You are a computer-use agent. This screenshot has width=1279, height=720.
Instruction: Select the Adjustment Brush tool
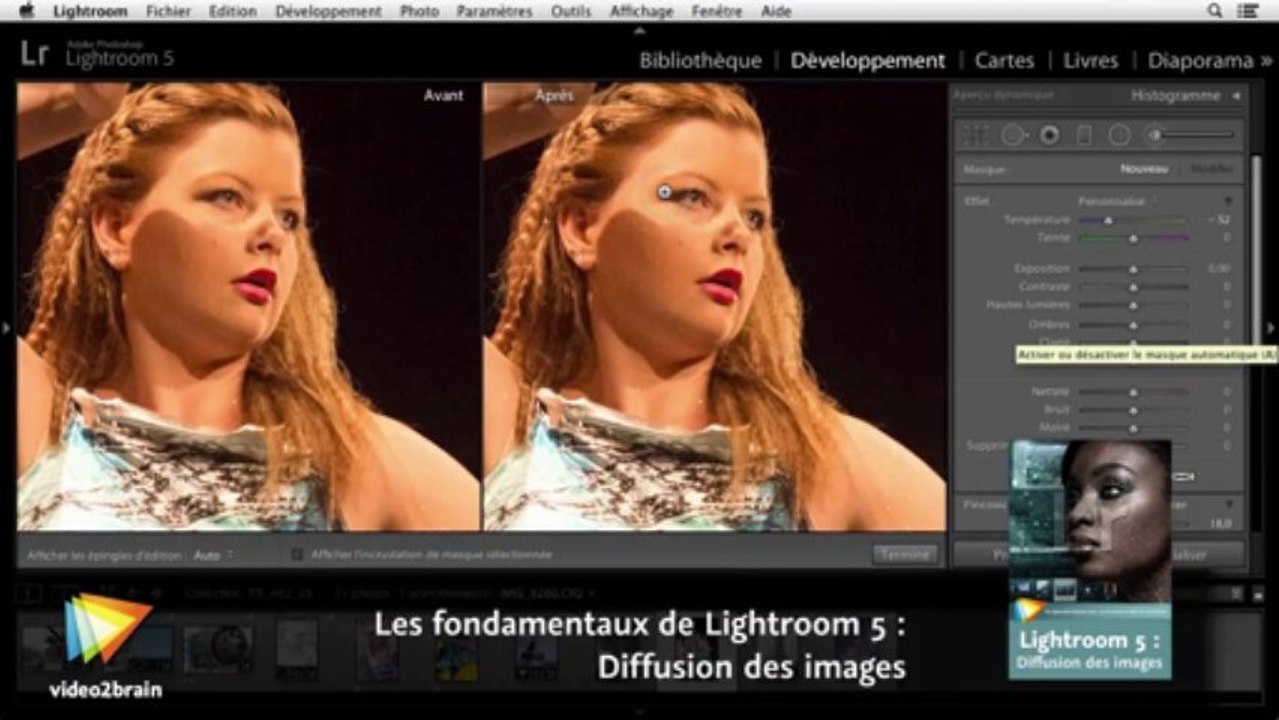[1154, 135]
